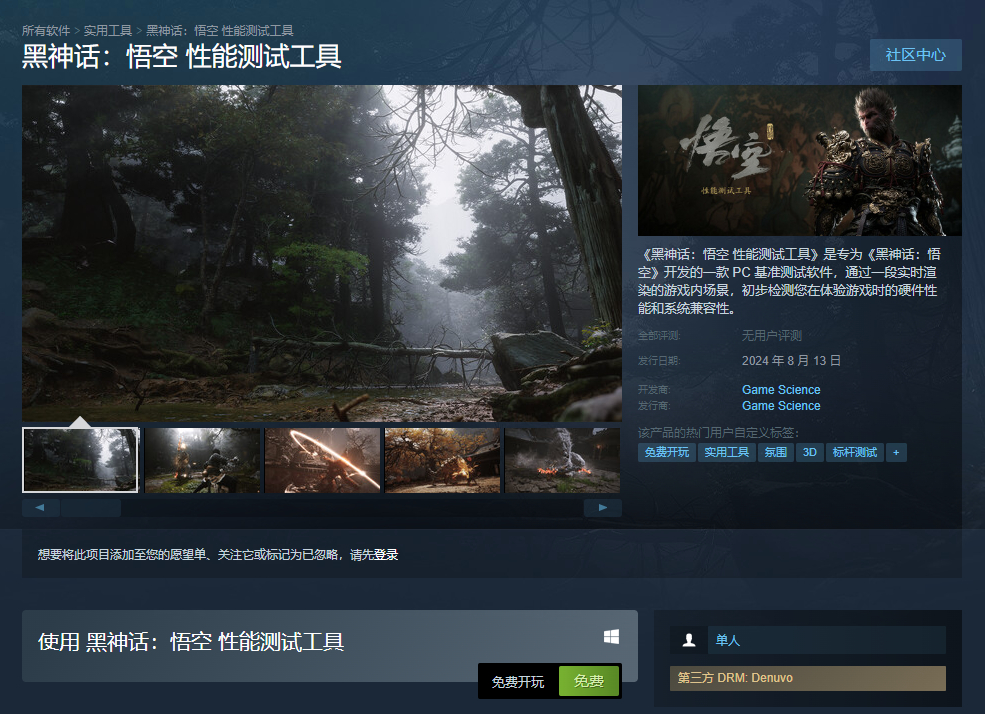This screenshot has width=985, height=714.
Task: Open the 所有软件 breadcrumb link
Action: (46, 31)
